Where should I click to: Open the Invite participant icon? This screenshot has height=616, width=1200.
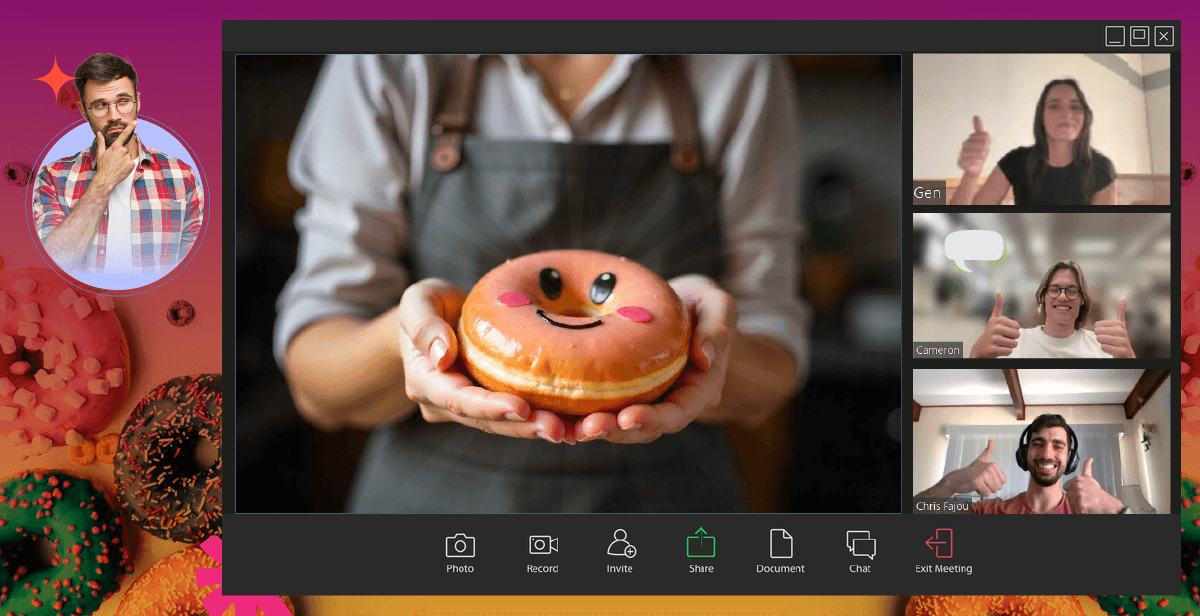[621, 543]
